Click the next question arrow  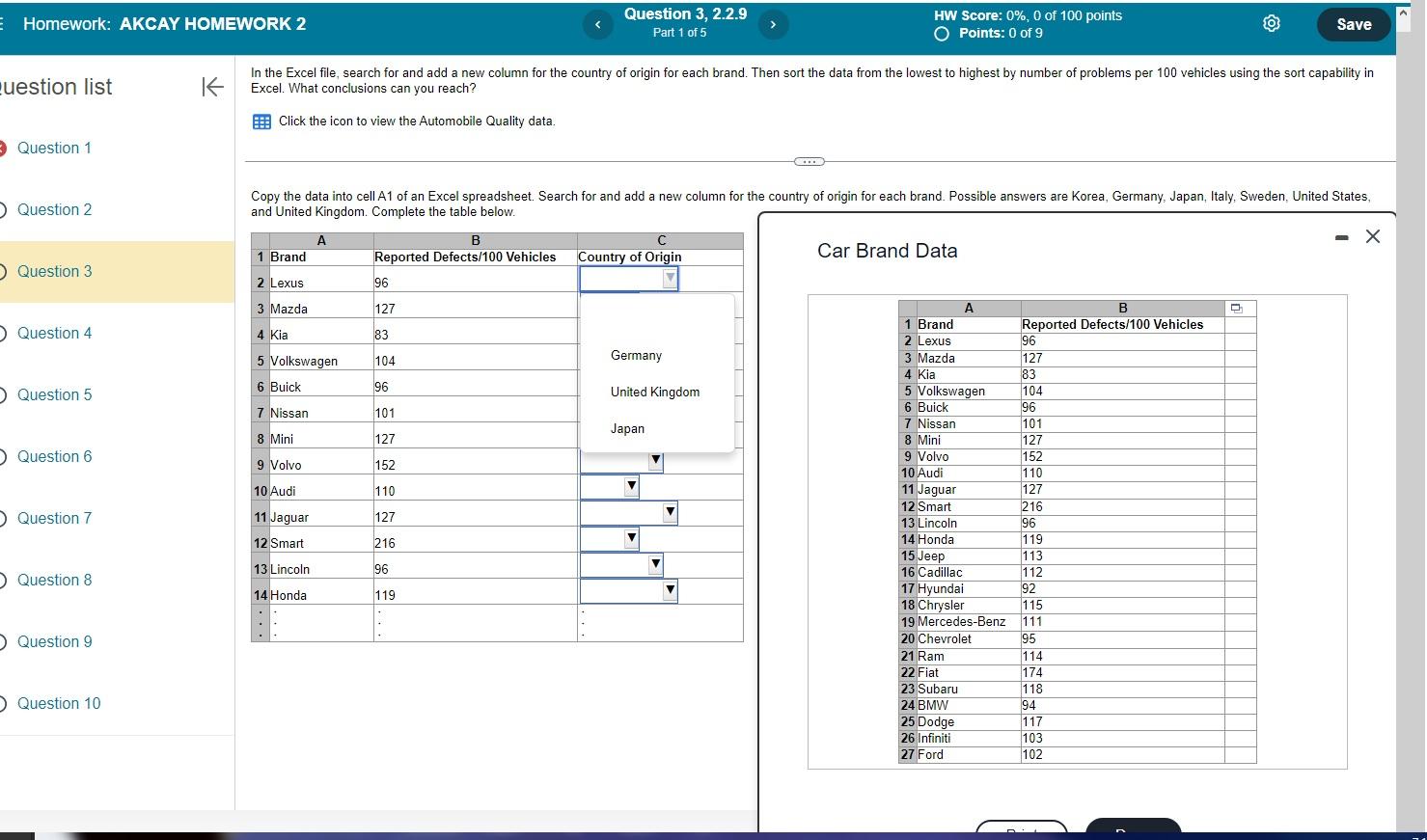[774, 24]
